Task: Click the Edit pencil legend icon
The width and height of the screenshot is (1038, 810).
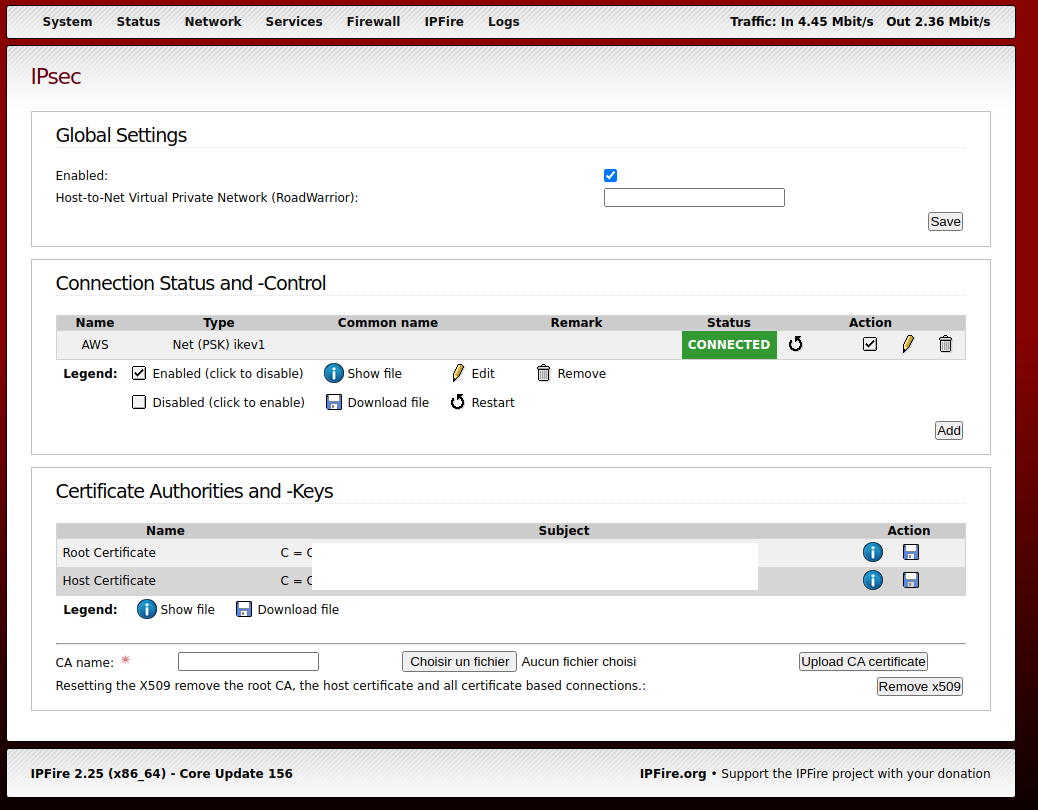Action: click(457, 373)
